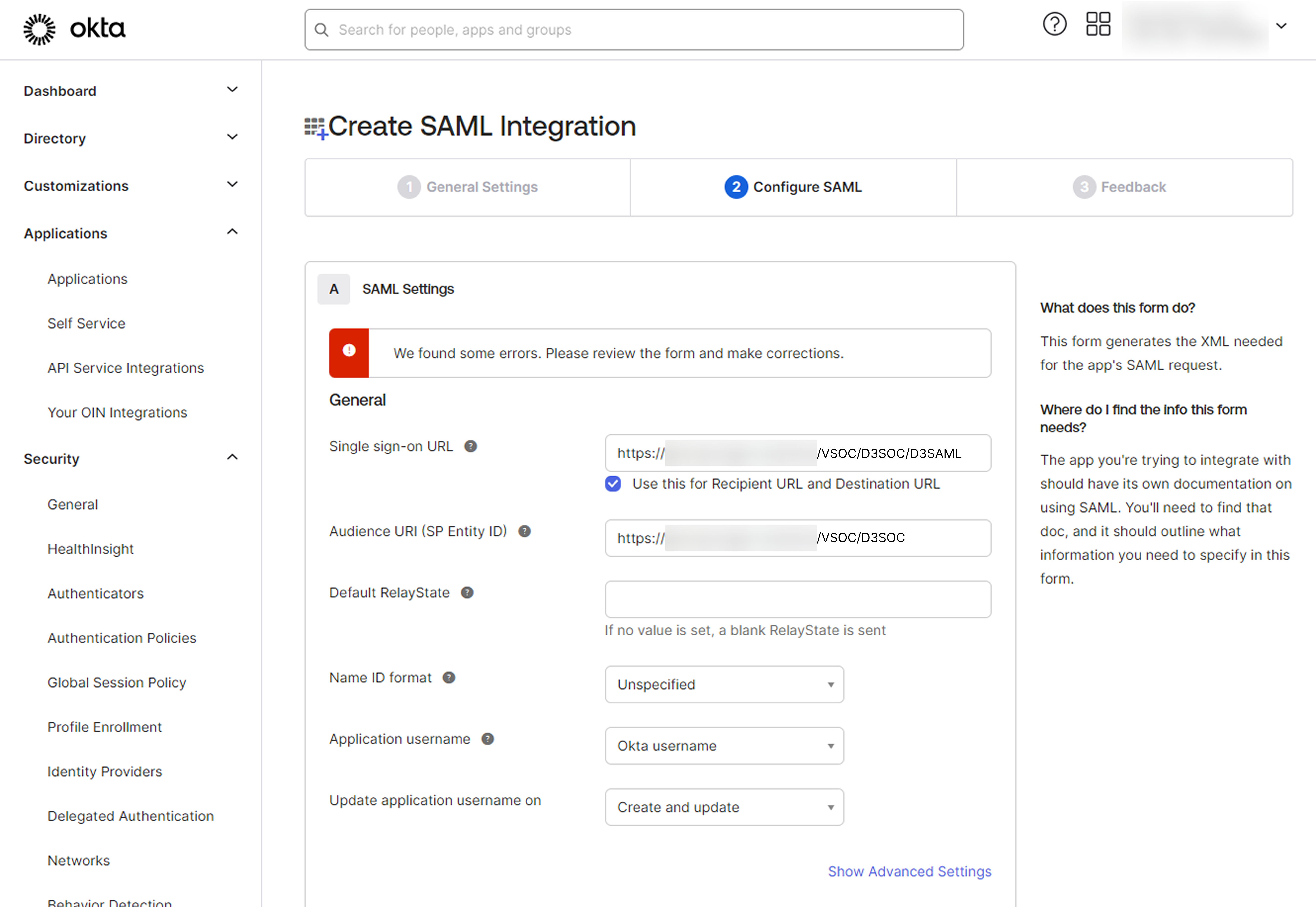Click Application username help icon

[487, 739]
